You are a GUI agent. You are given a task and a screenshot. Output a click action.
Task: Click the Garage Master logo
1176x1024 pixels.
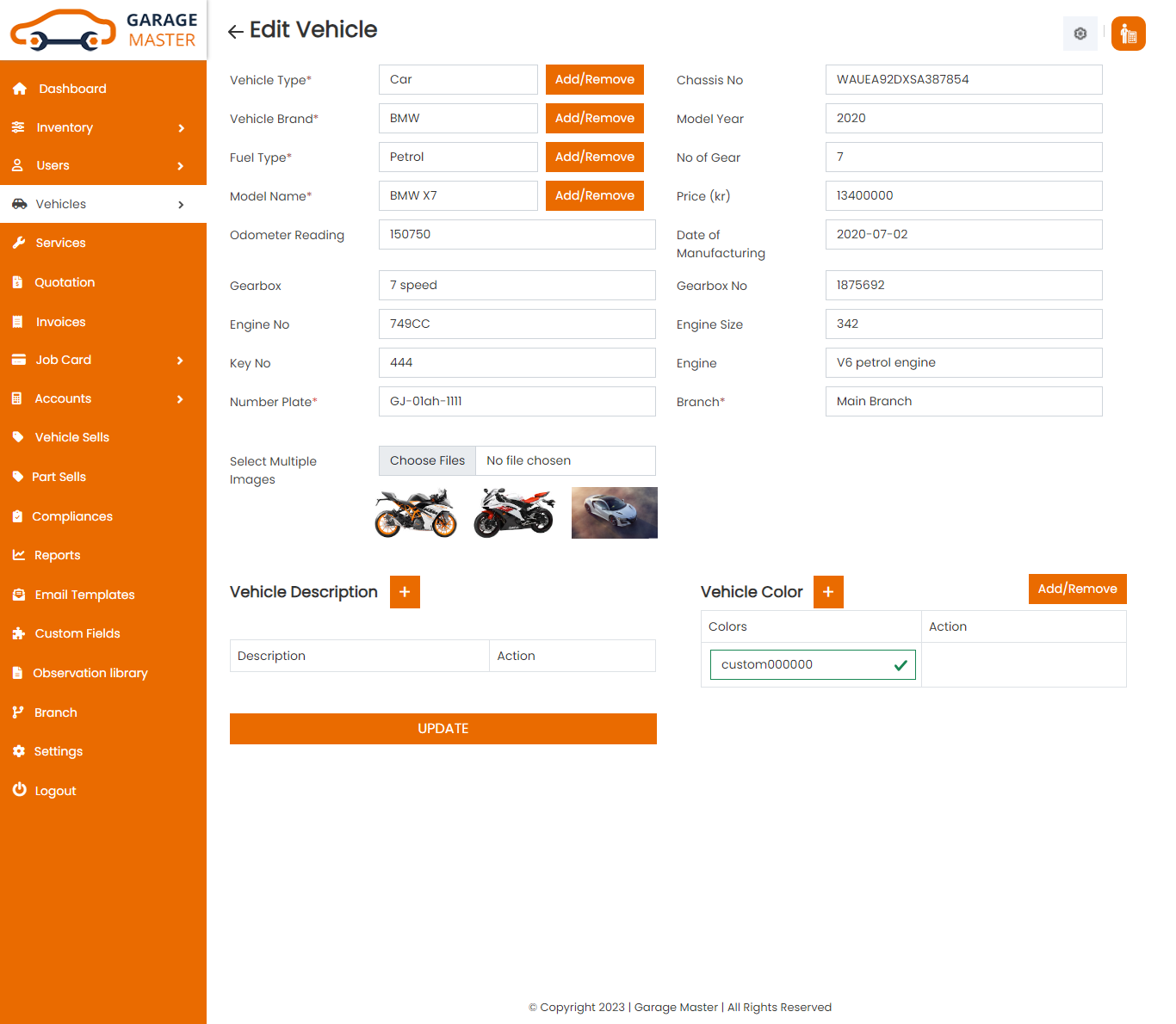[103, 30]
